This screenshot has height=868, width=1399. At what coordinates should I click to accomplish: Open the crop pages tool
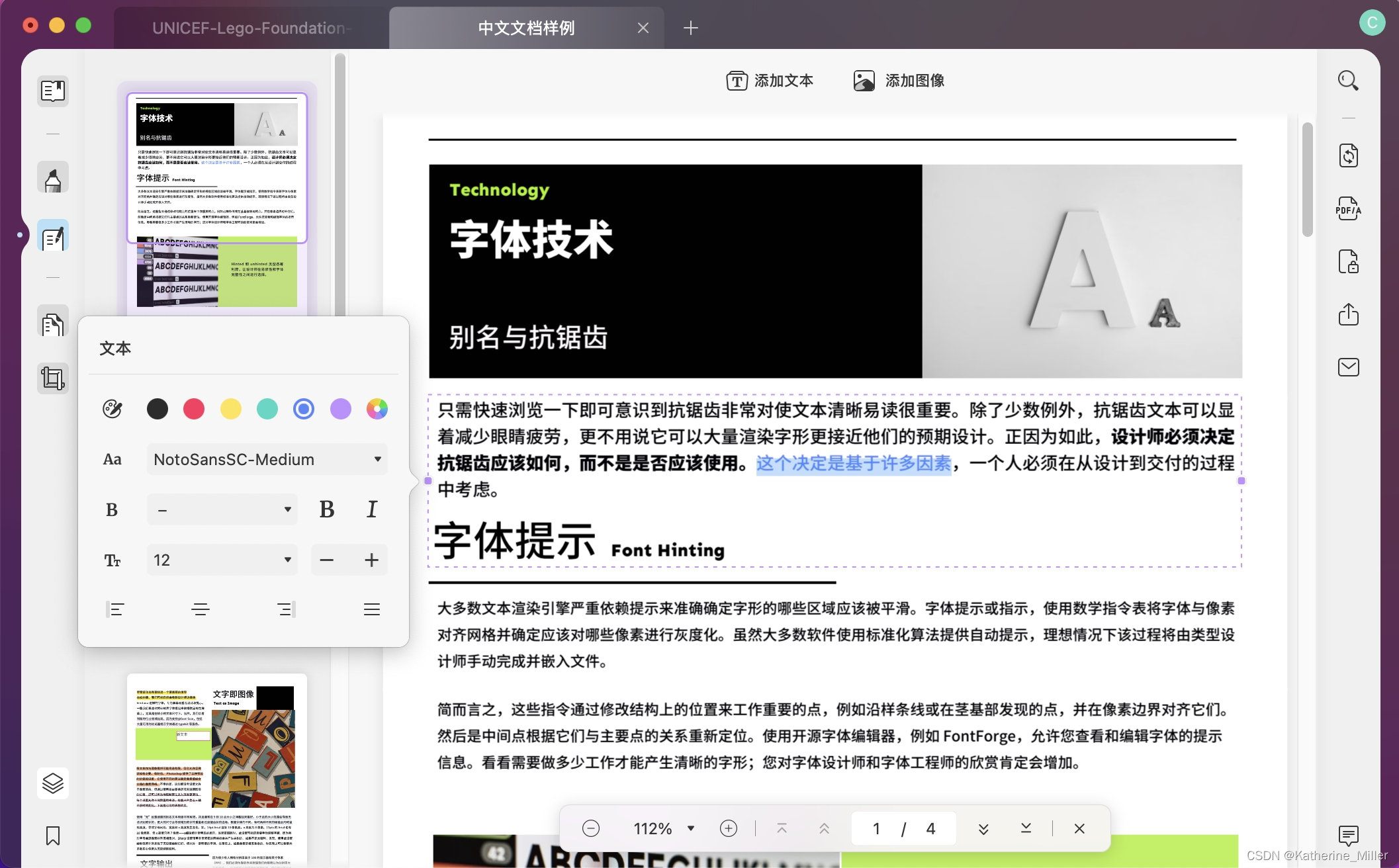coord(53,378)
